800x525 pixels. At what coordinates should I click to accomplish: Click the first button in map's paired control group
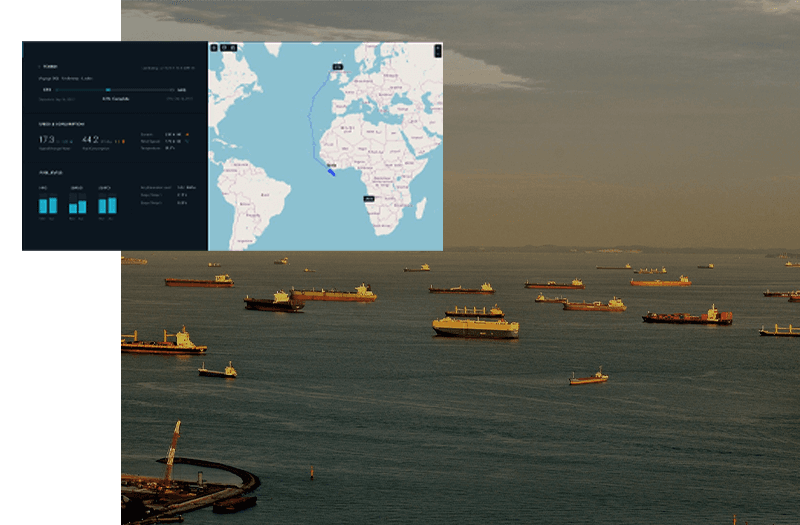pos(224,47)
